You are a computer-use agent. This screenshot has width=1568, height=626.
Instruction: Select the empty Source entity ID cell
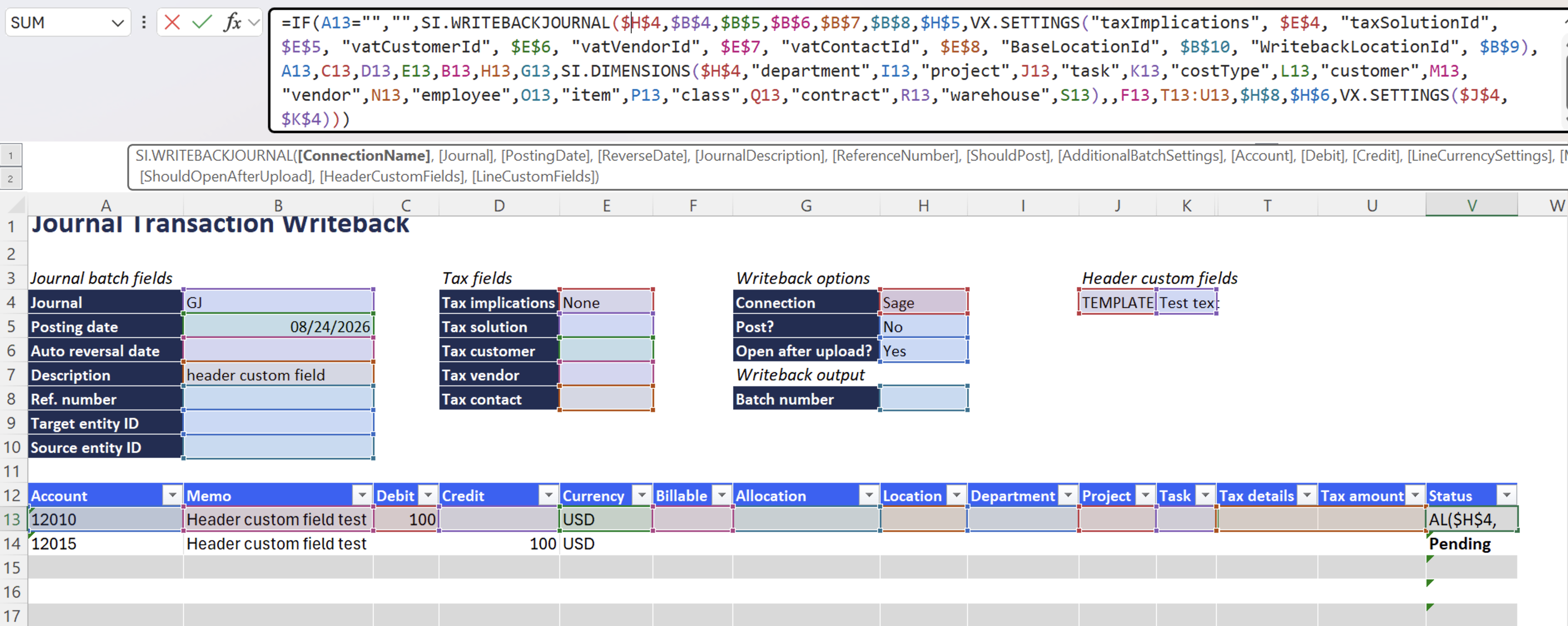pyautogui.click(x=278, y=447)
